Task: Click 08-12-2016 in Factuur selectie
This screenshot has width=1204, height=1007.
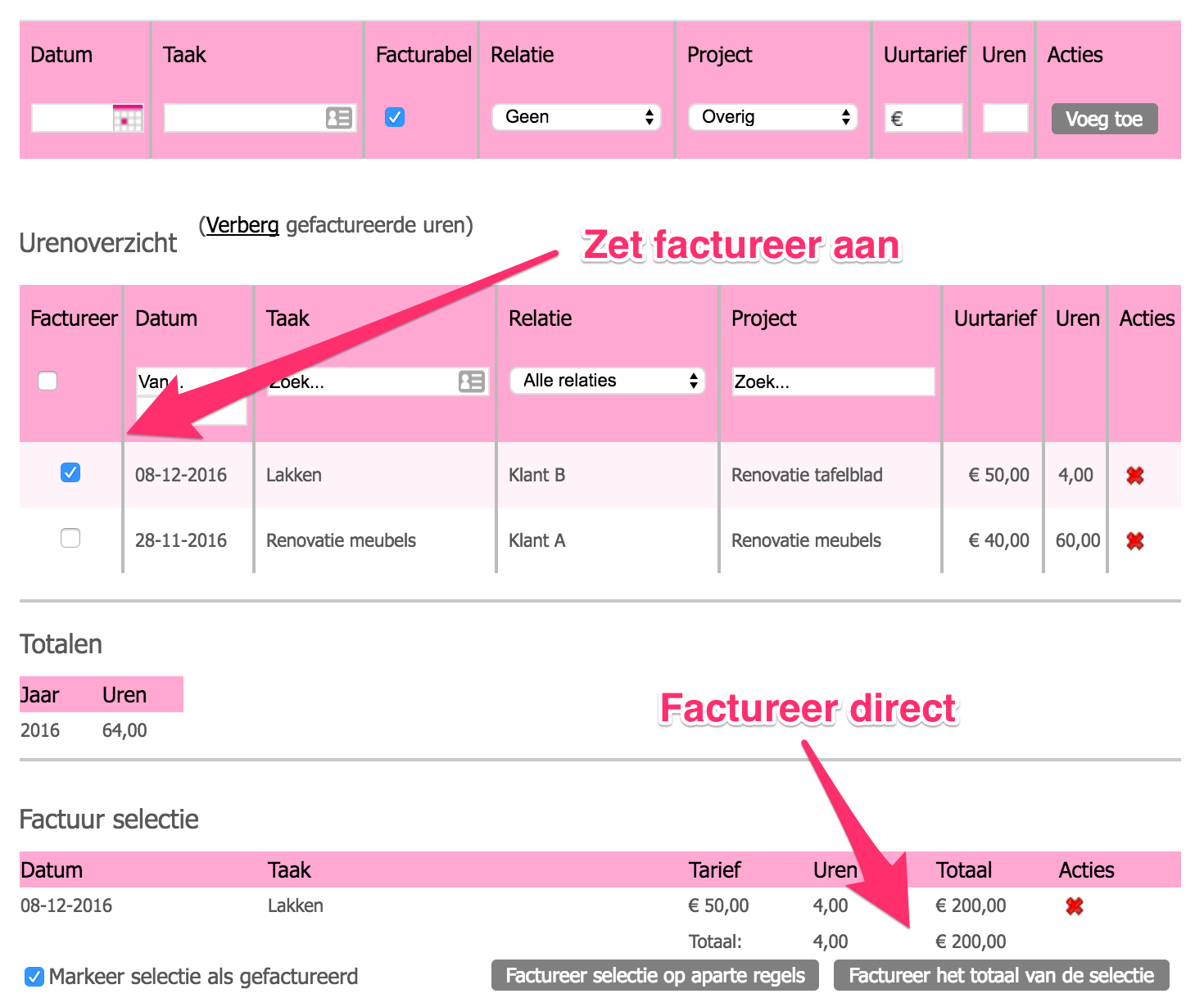Action: pos(66,905)
